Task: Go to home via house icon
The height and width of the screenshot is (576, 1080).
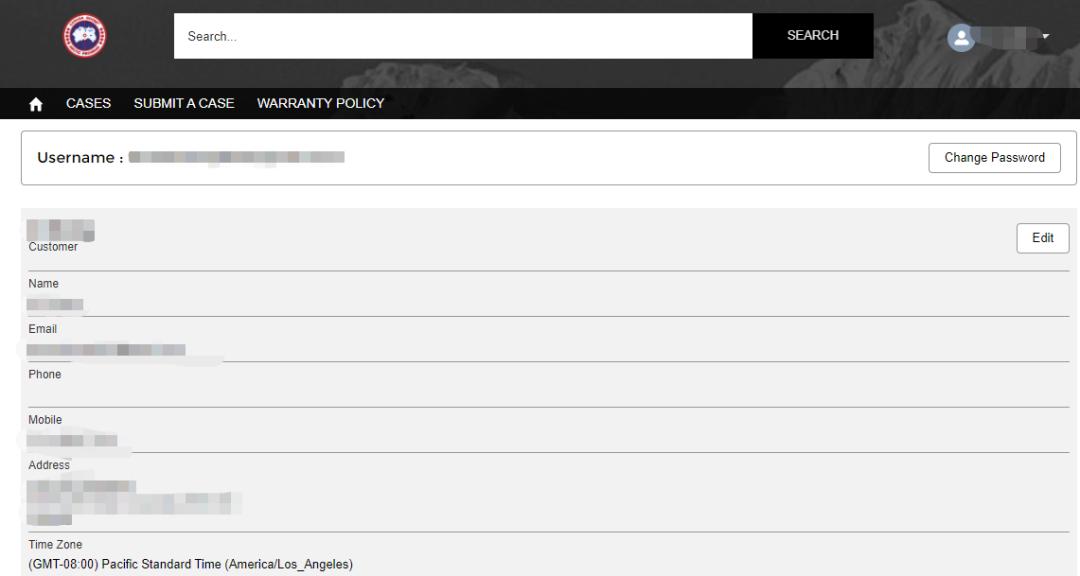Action: click(36, 104)
